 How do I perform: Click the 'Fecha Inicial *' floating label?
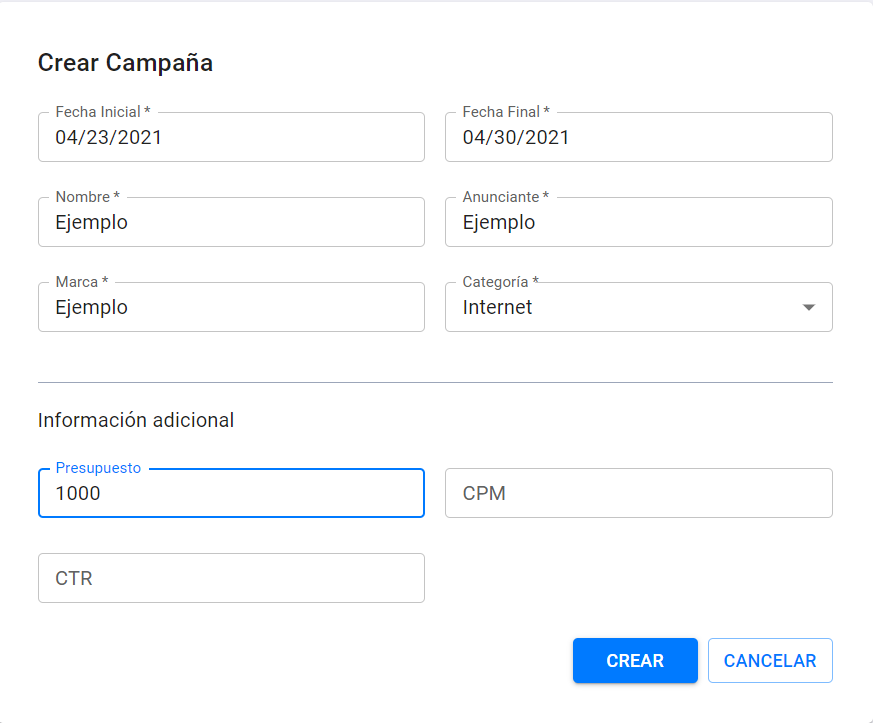pyautogui.click(x=103, y=112)
